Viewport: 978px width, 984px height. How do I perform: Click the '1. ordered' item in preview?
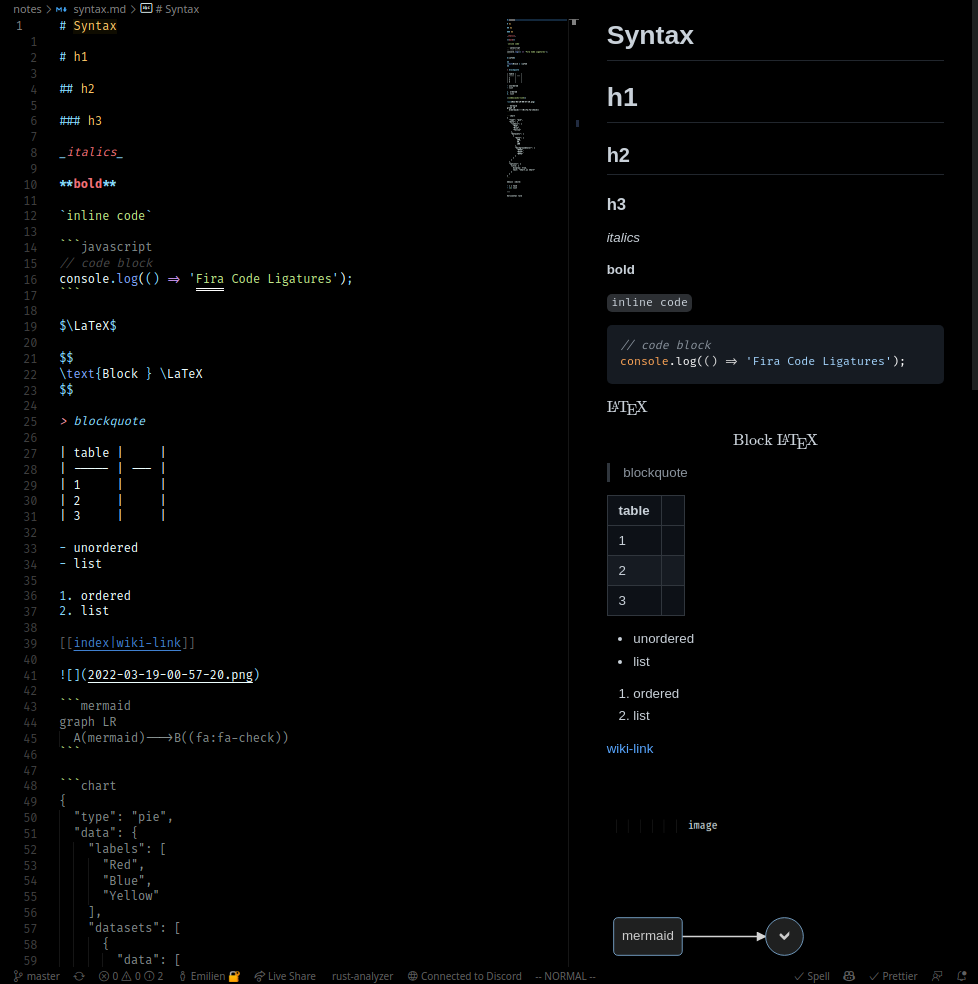tap(648, 693)
